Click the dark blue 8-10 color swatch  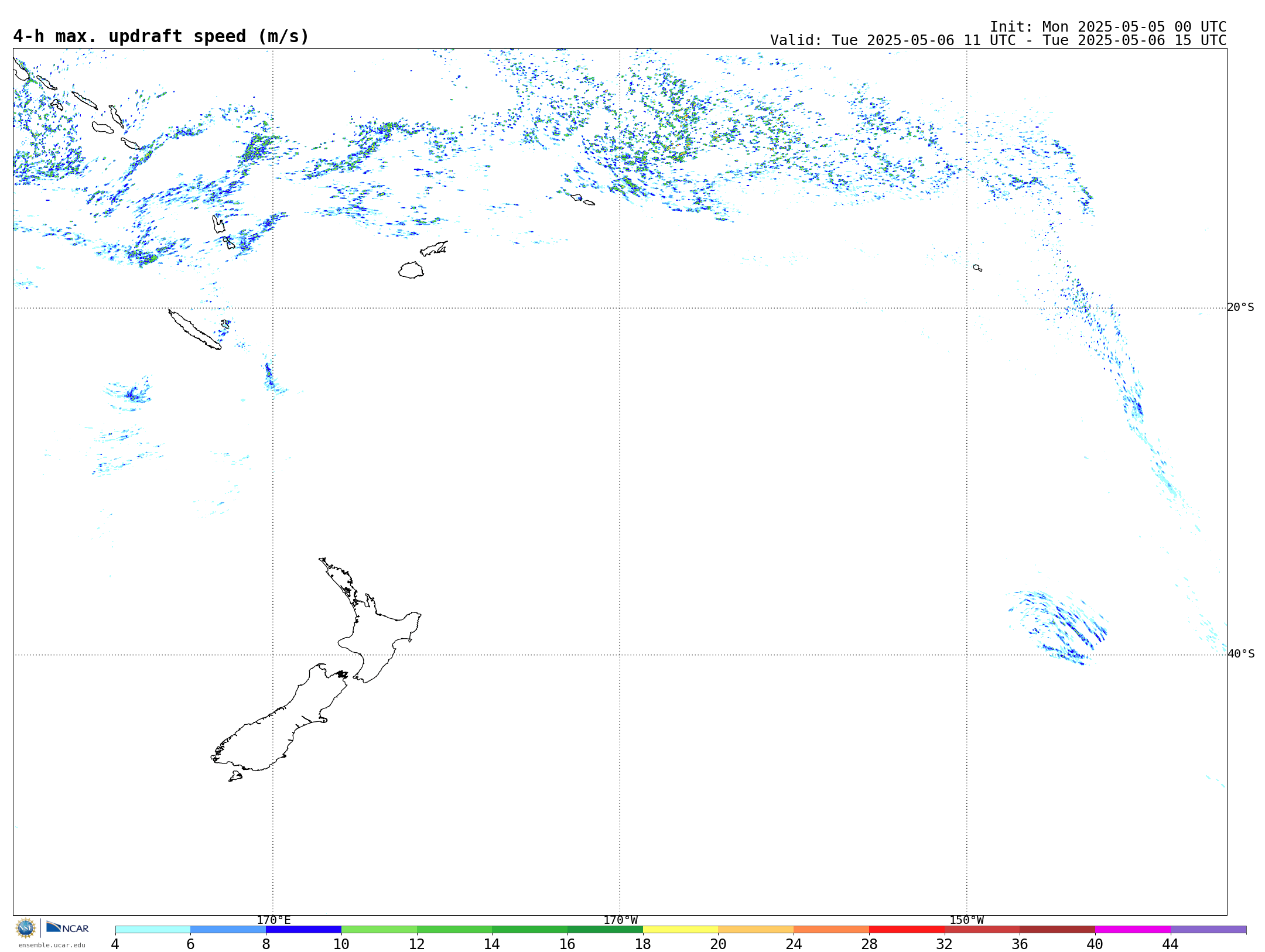(303, 930)
